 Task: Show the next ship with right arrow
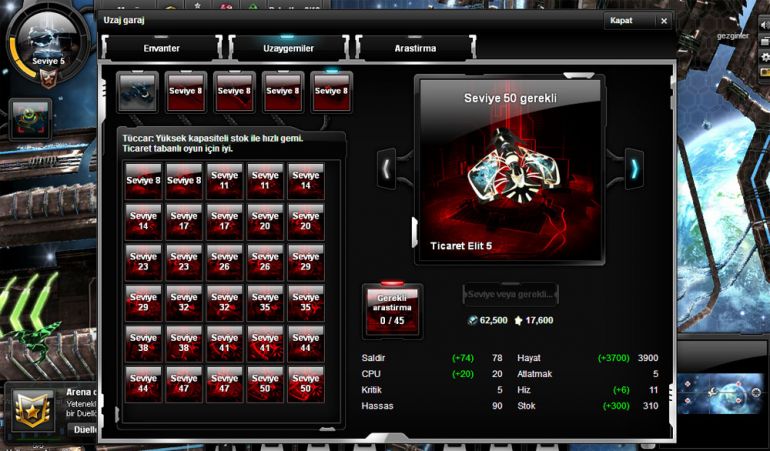click(633, 167)
